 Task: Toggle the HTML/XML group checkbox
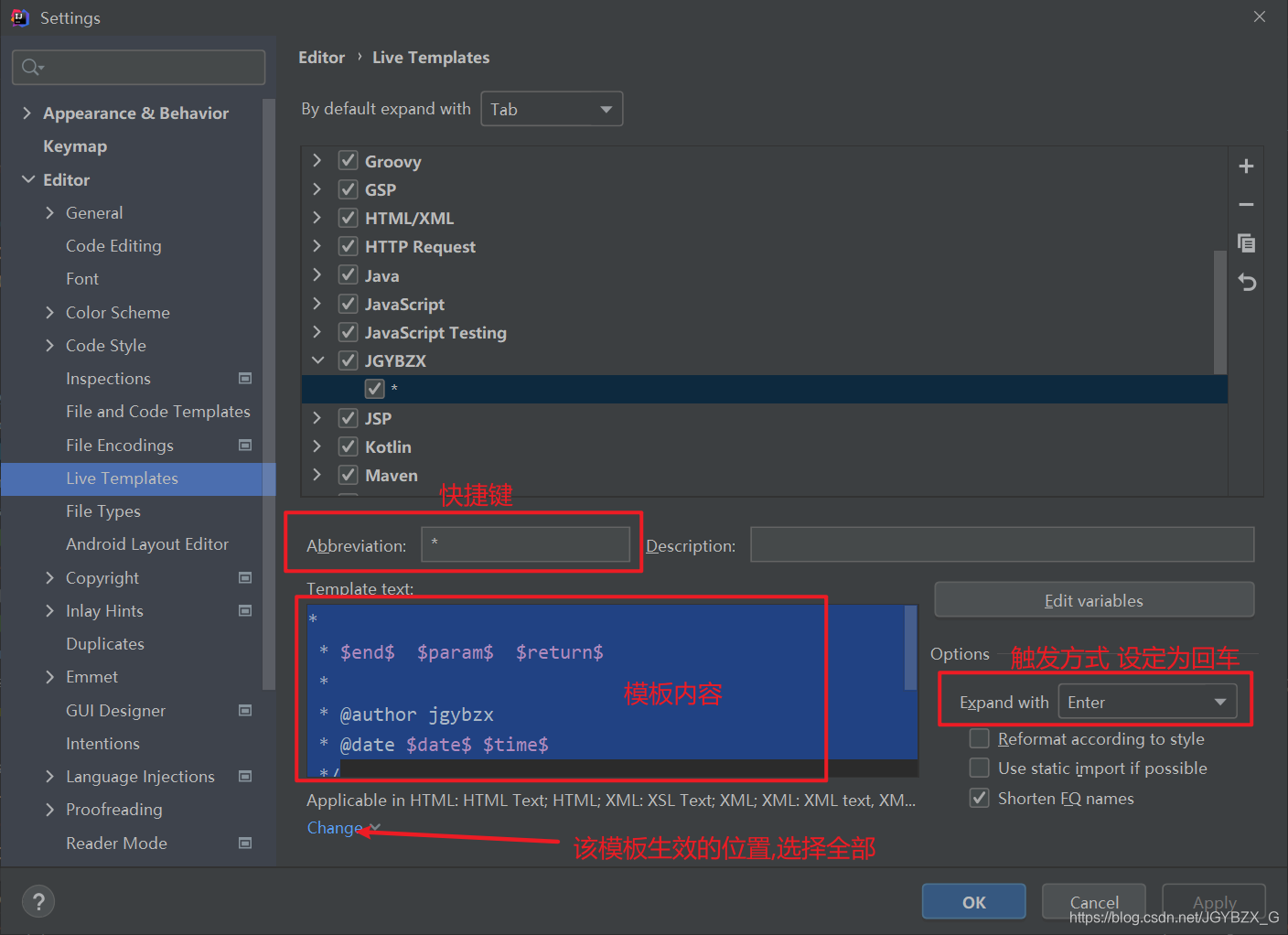[348, 218]
